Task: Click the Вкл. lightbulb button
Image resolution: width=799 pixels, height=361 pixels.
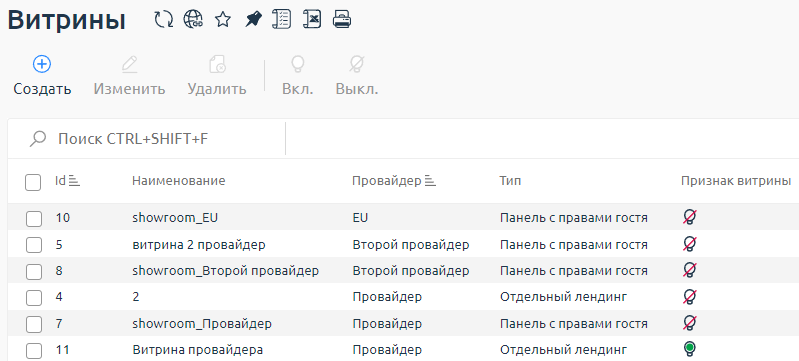Action: pyautogui.click(x=298, y=75)
